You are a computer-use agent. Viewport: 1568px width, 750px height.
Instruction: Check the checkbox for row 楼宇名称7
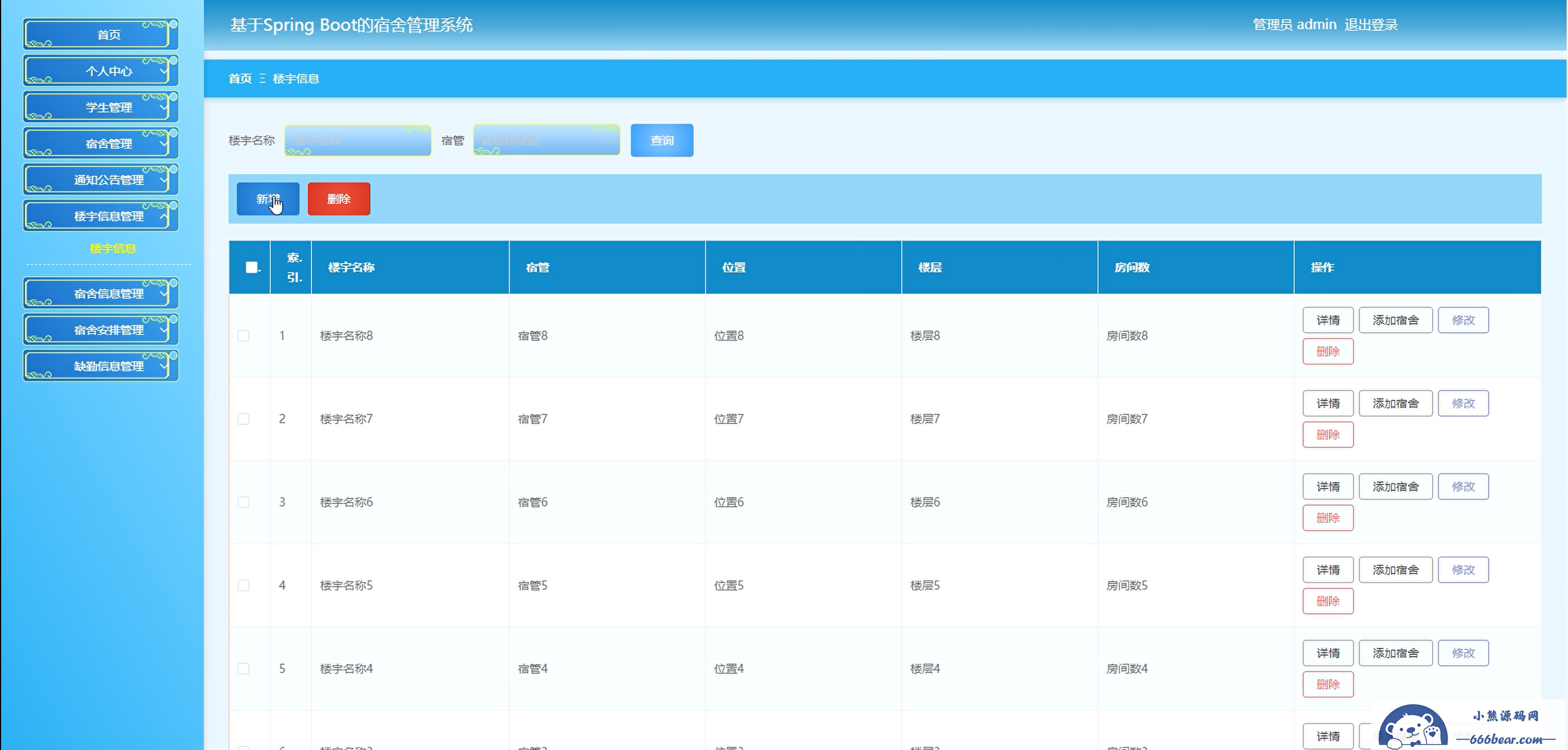point(244,419)
